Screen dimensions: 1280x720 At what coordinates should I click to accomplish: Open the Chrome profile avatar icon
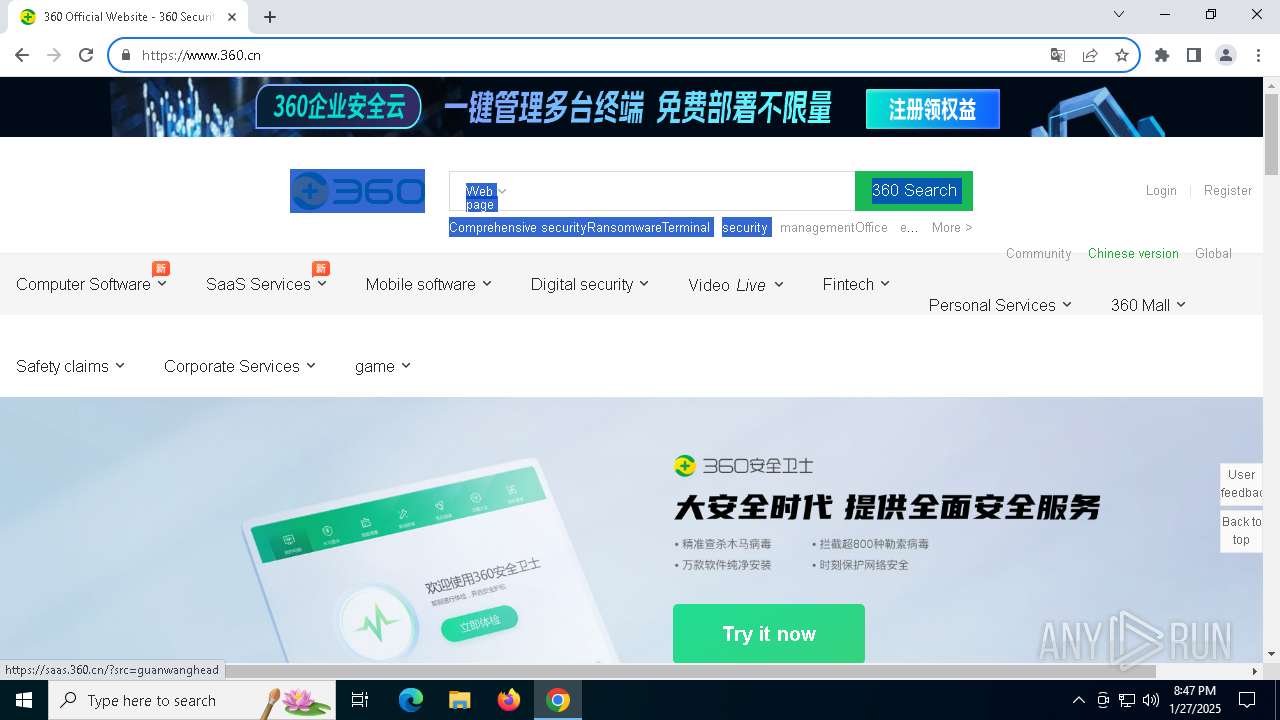1226,55
